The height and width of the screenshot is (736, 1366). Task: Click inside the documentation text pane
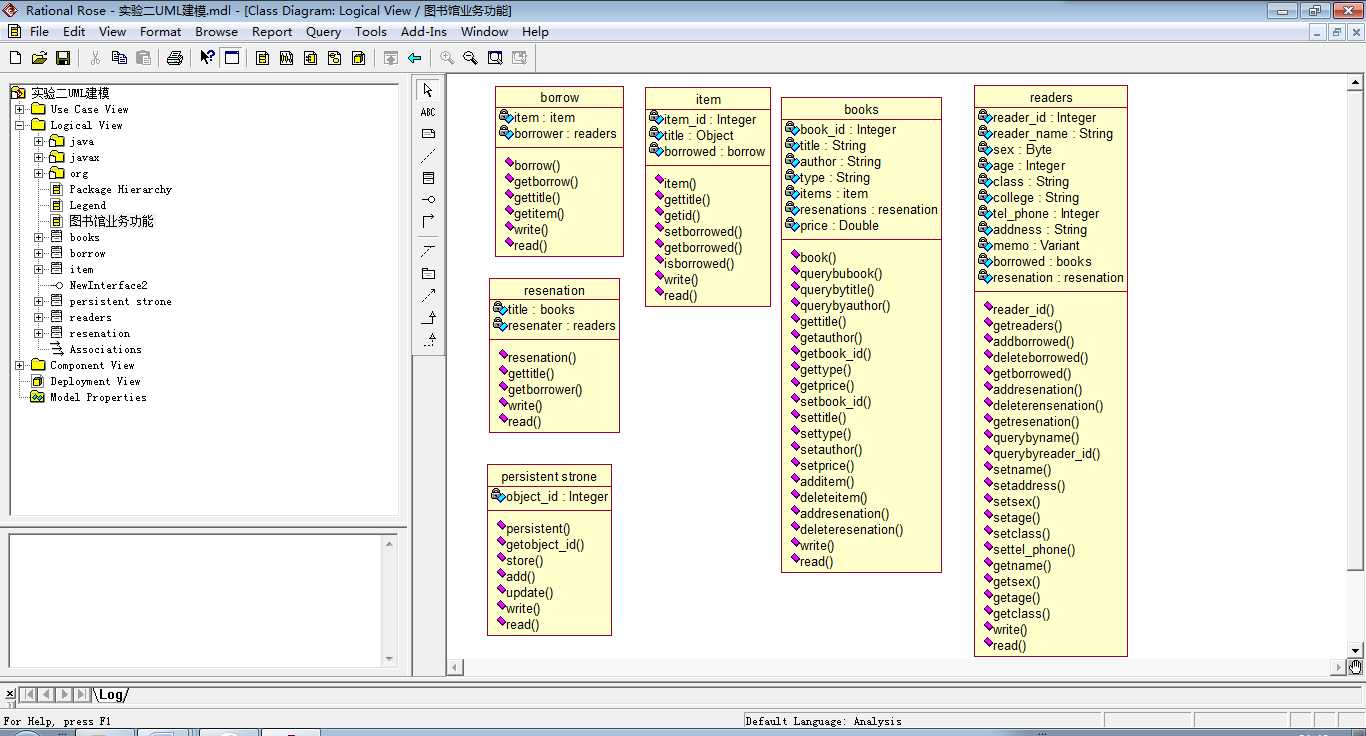pyautogui.click(x=195, y=600)
